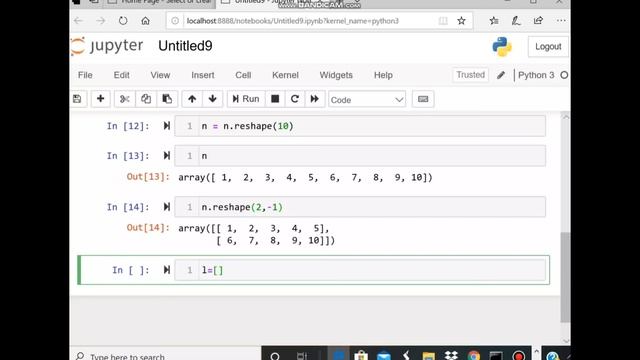Open Dropbox from taskbar

pyautogui.click(x=451, y=356)
